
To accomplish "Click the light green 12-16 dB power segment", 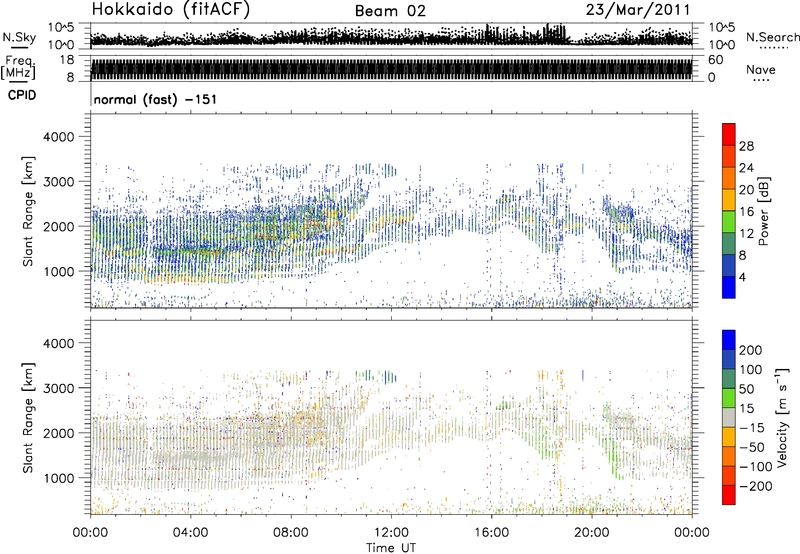I will point(729,222).
